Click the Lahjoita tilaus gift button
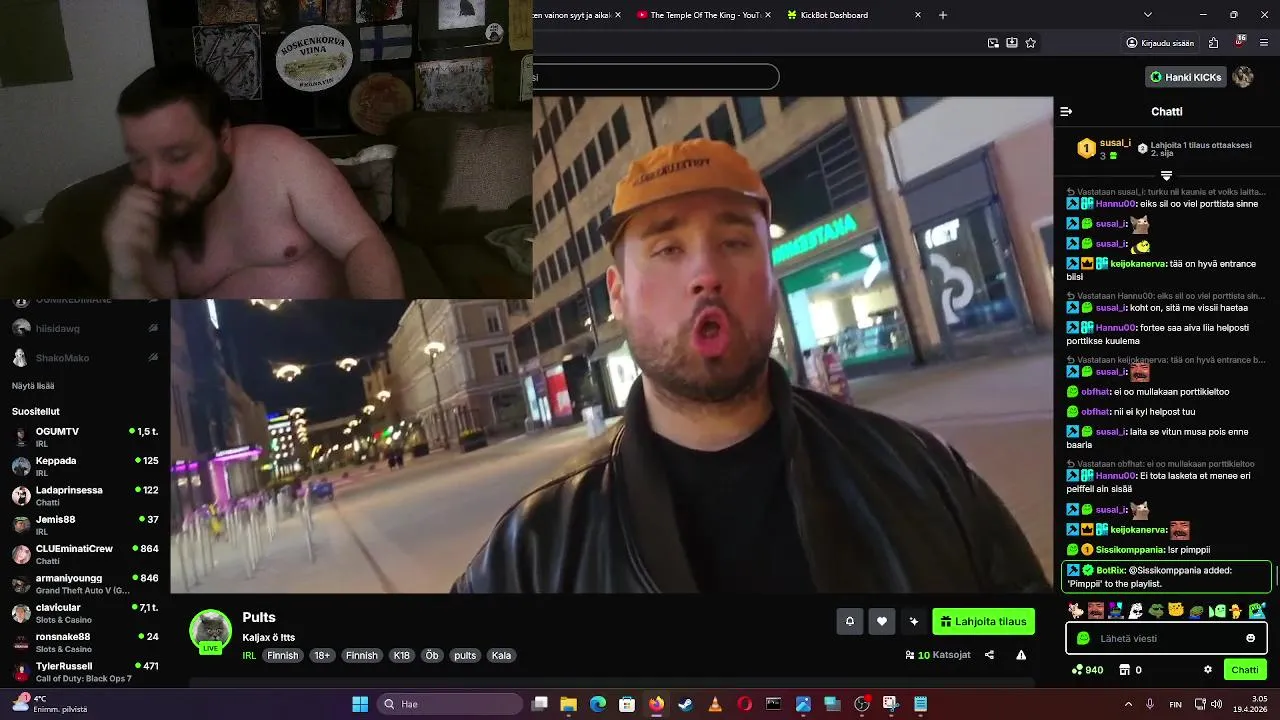Image resolution: width=1280 pixels, height=720 pixels. tap(983, 621)
